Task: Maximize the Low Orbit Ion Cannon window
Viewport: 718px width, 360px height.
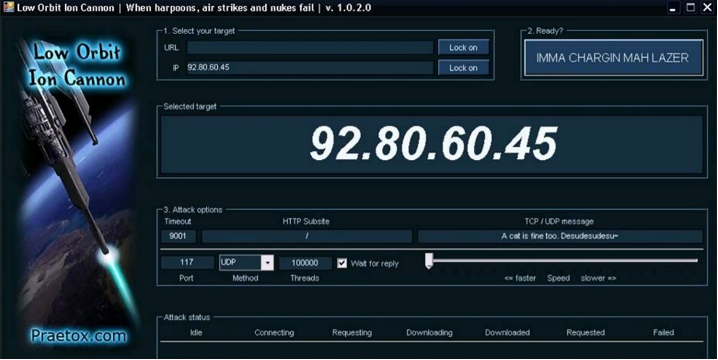Action: click(691, 8)
